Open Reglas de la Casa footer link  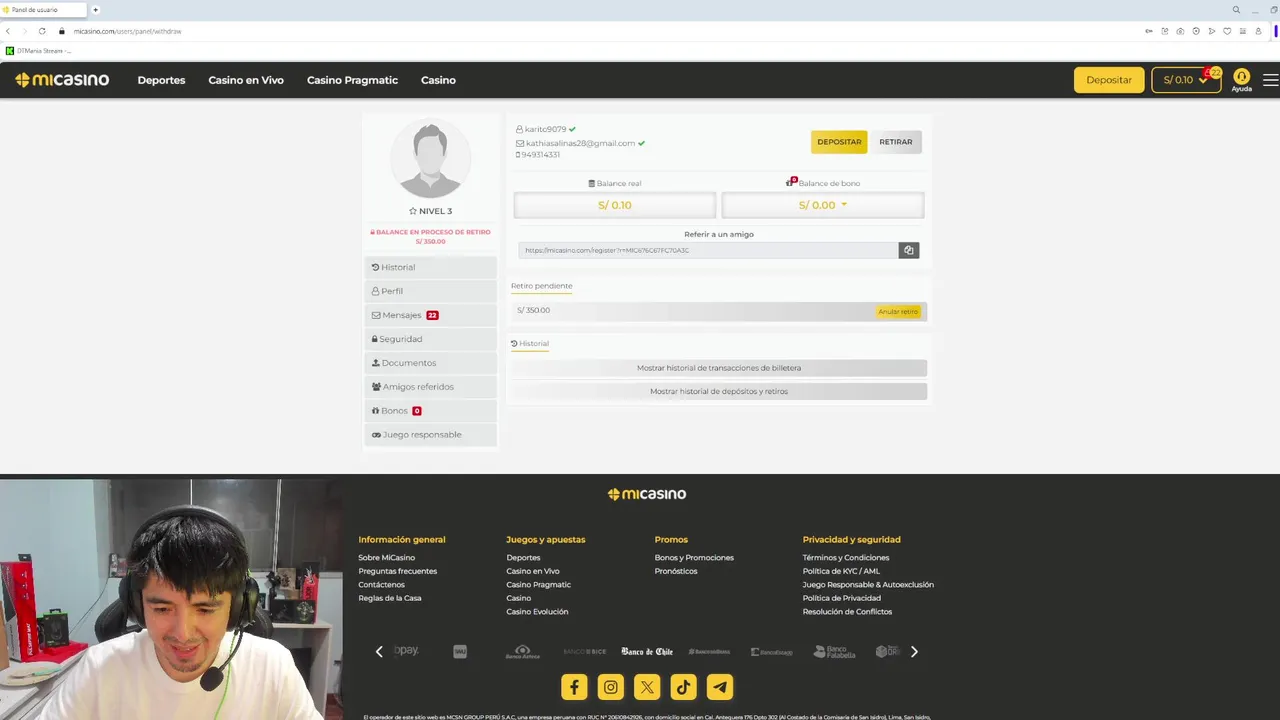tap(389, 598)
